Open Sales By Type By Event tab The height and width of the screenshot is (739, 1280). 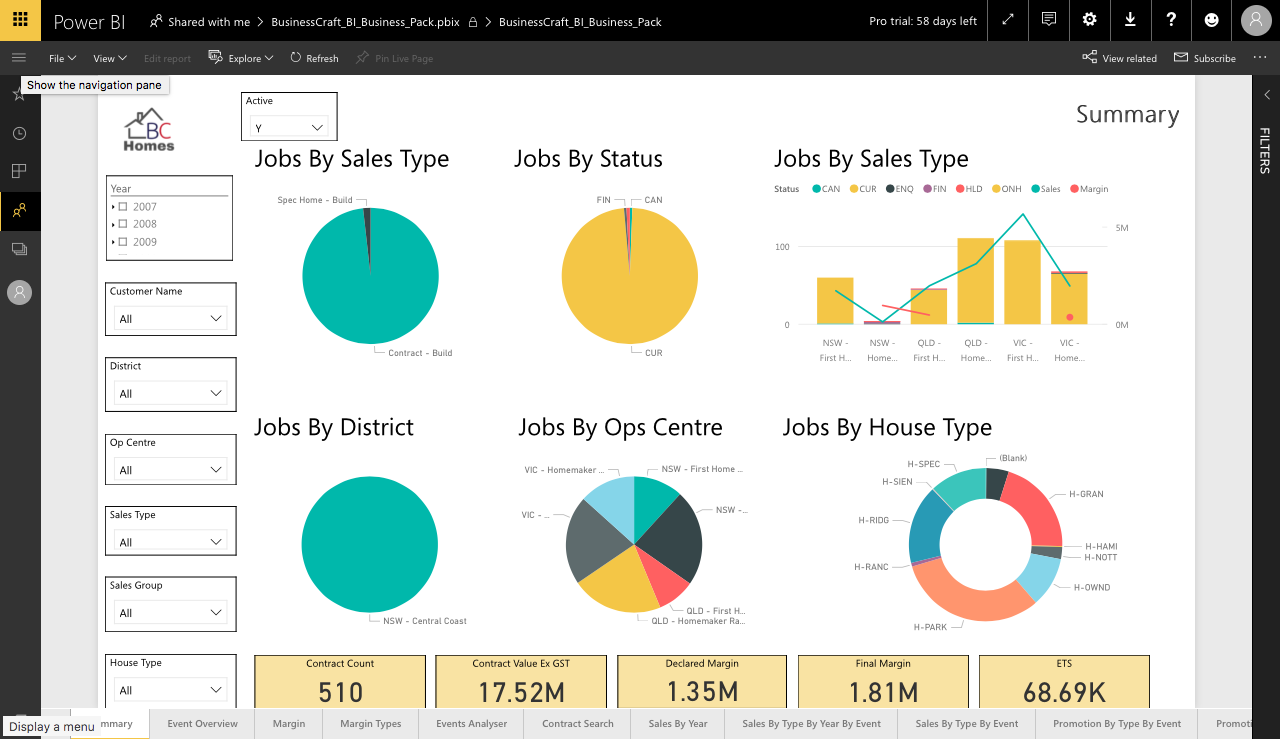966,723
